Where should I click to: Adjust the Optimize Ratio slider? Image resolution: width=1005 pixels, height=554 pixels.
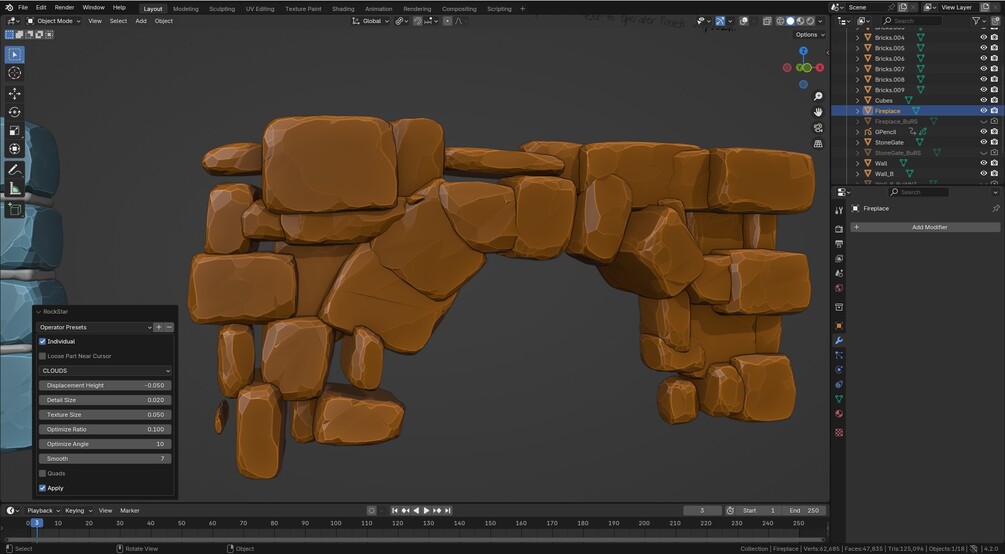pyautogui.click(x=105, y=430)
